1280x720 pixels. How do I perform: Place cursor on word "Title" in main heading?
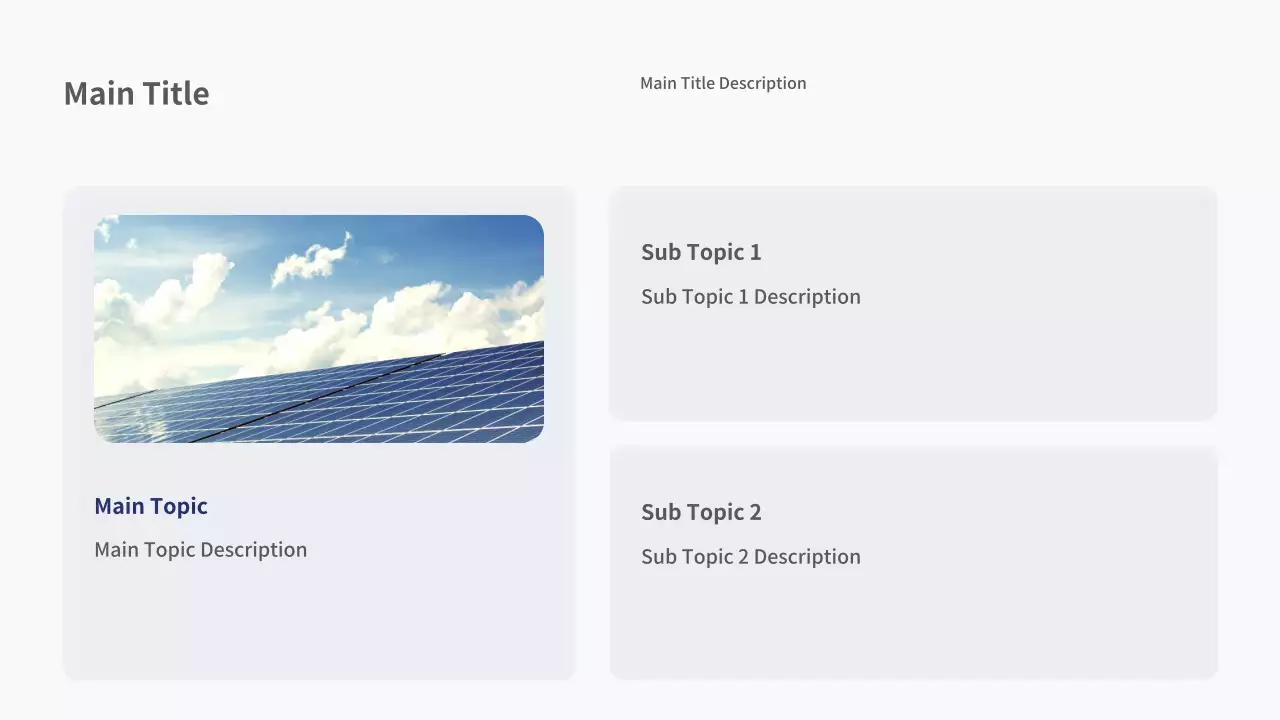click(x=176, y=94)
